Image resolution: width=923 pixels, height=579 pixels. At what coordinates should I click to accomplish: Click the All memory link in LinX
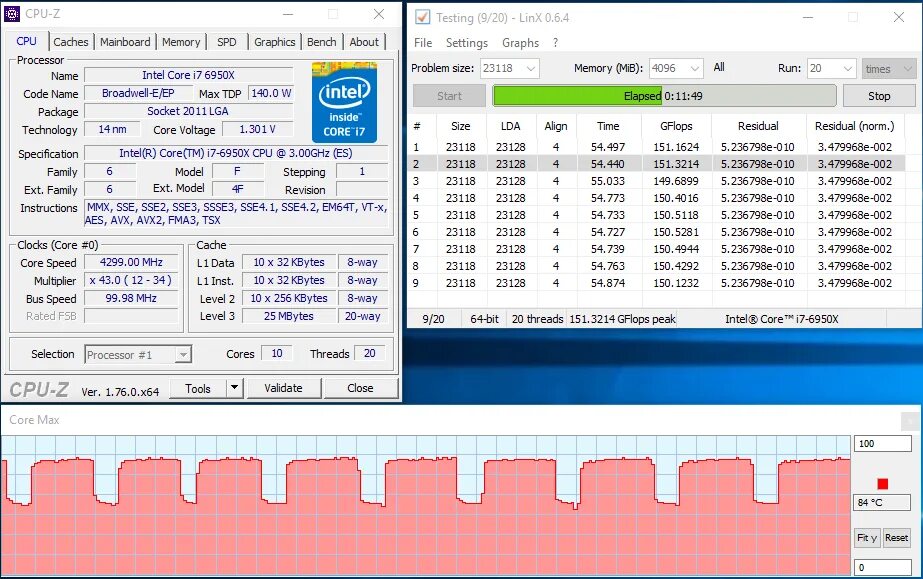click(x=719, y=67)
